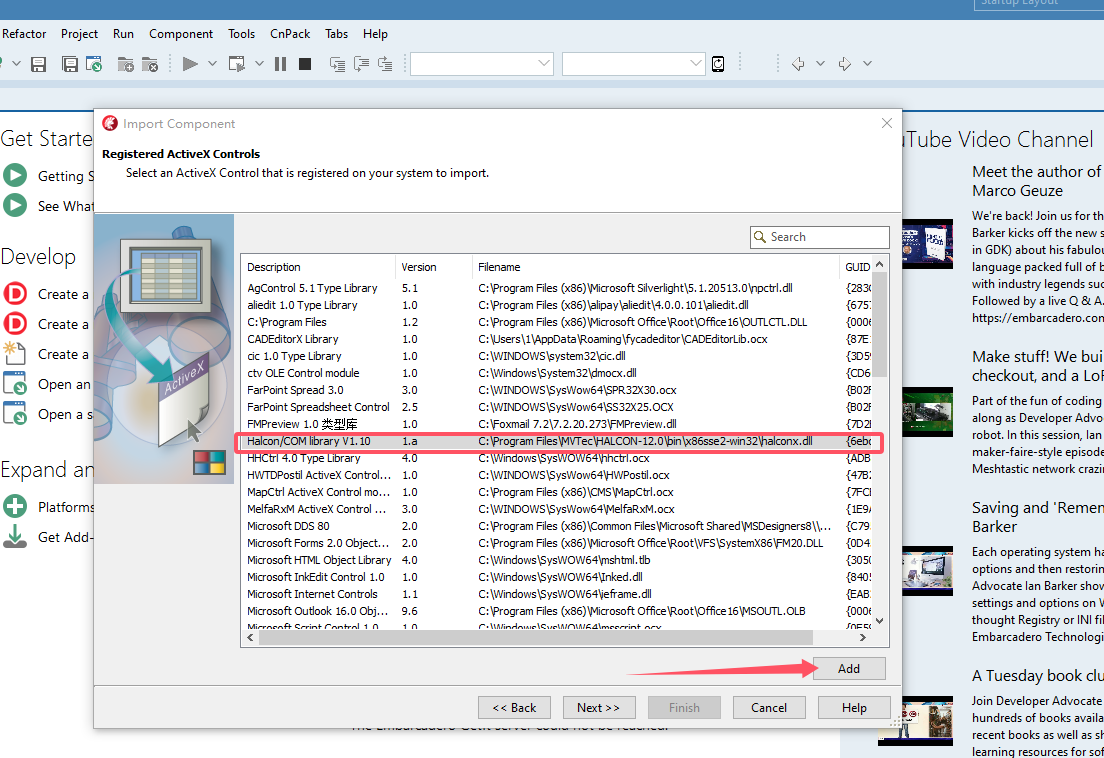Click Remove File from Project icon
This screenshot has width=1104, height=758.
pos(150,64)
